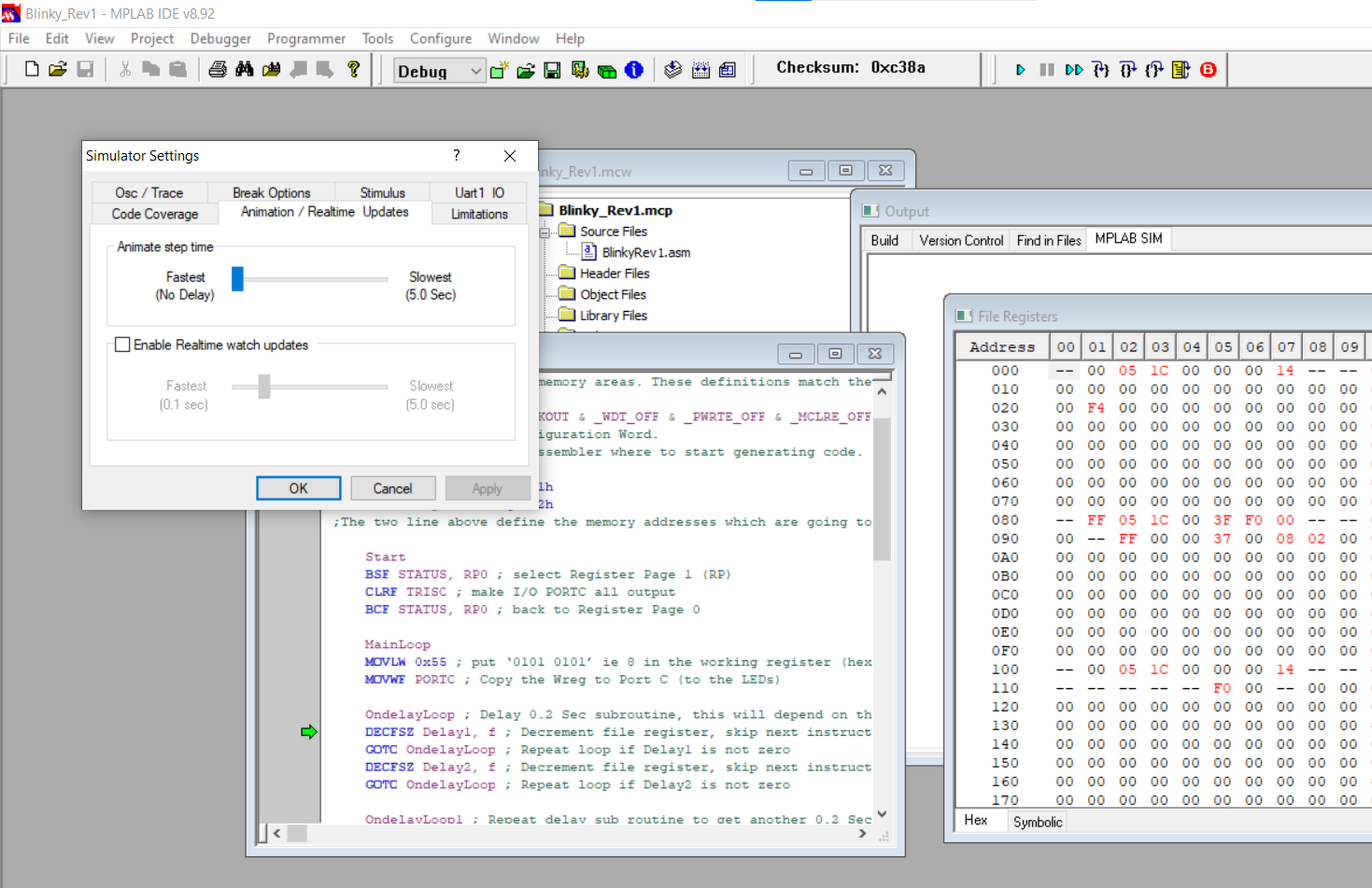The height and width of the screenshot is (888, 1372).
Task: Build the project using green Build All icon
Action: coord(606,70)
